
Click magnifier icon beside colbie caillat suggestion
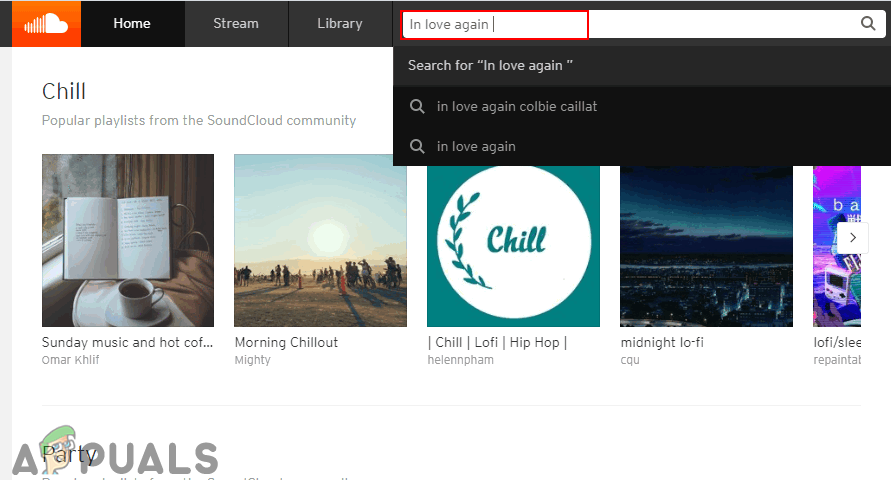tap(418, 106)
